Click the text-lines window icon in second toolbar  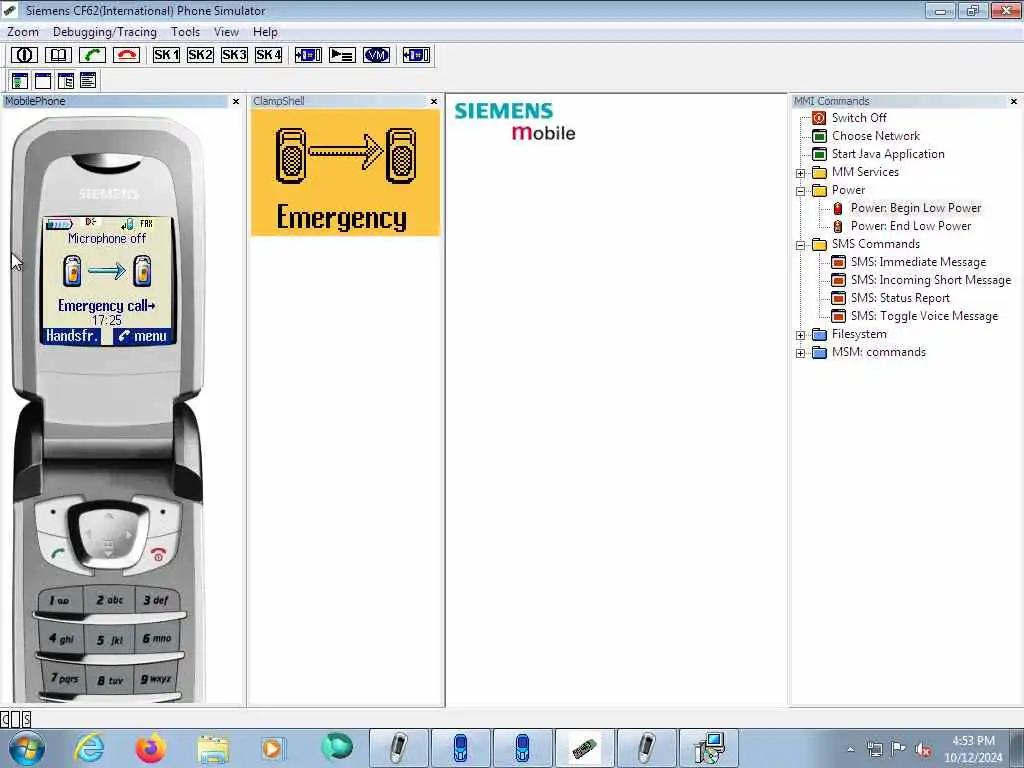tap(88, 80)
